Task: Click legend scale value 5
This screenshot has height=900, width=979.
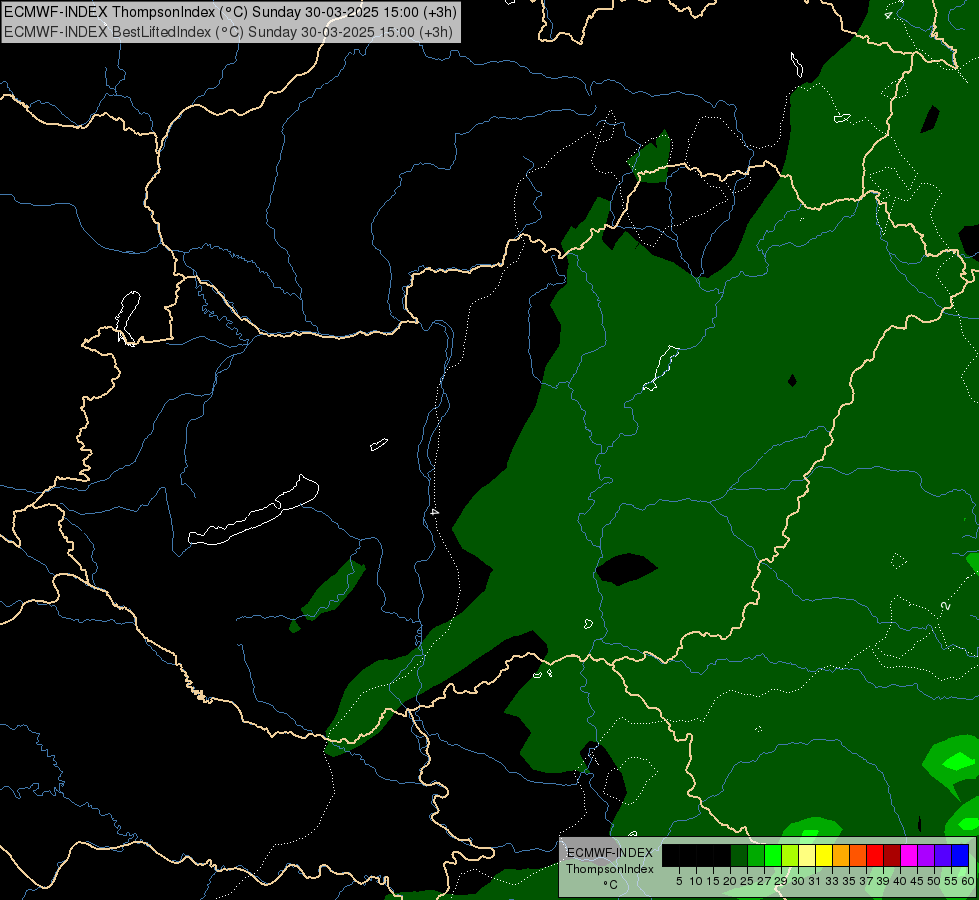Action: pos(679,881)
